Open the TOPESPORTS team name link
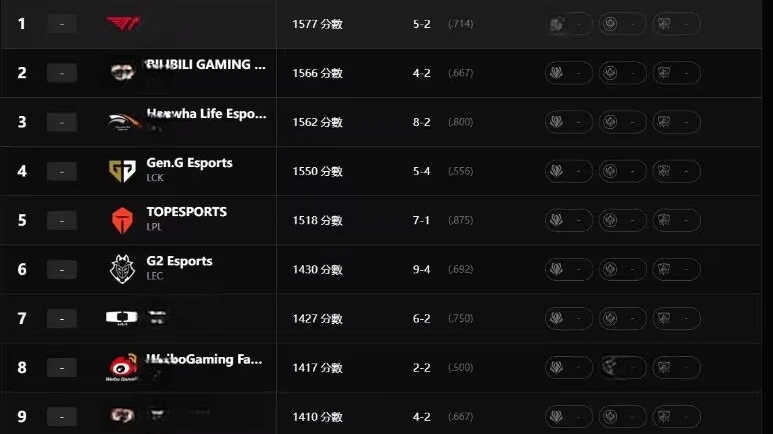773x434 pixels. click(186, 212)
